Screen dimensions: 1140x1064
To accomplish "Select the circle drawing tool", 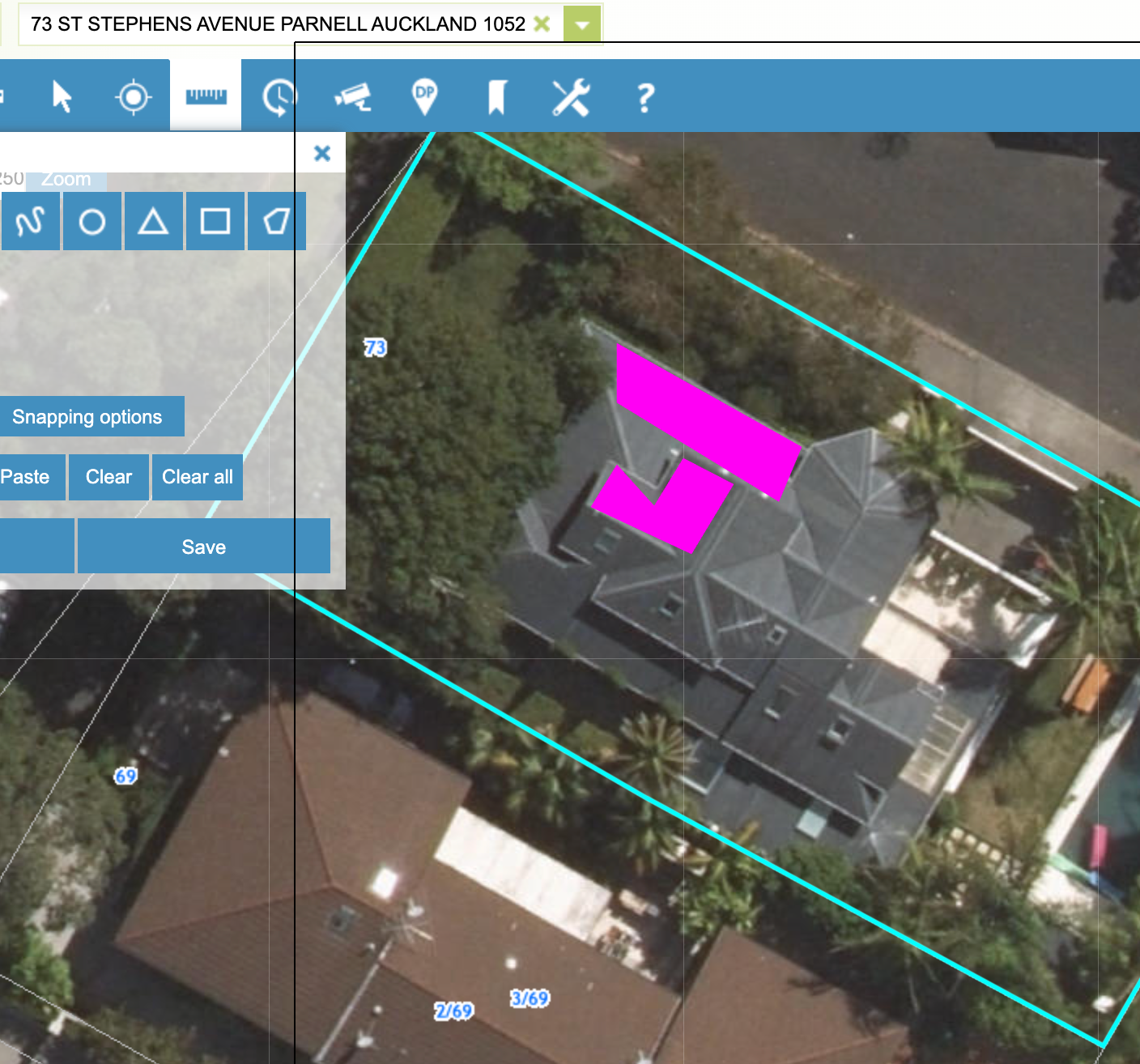I will coord(91,221).
